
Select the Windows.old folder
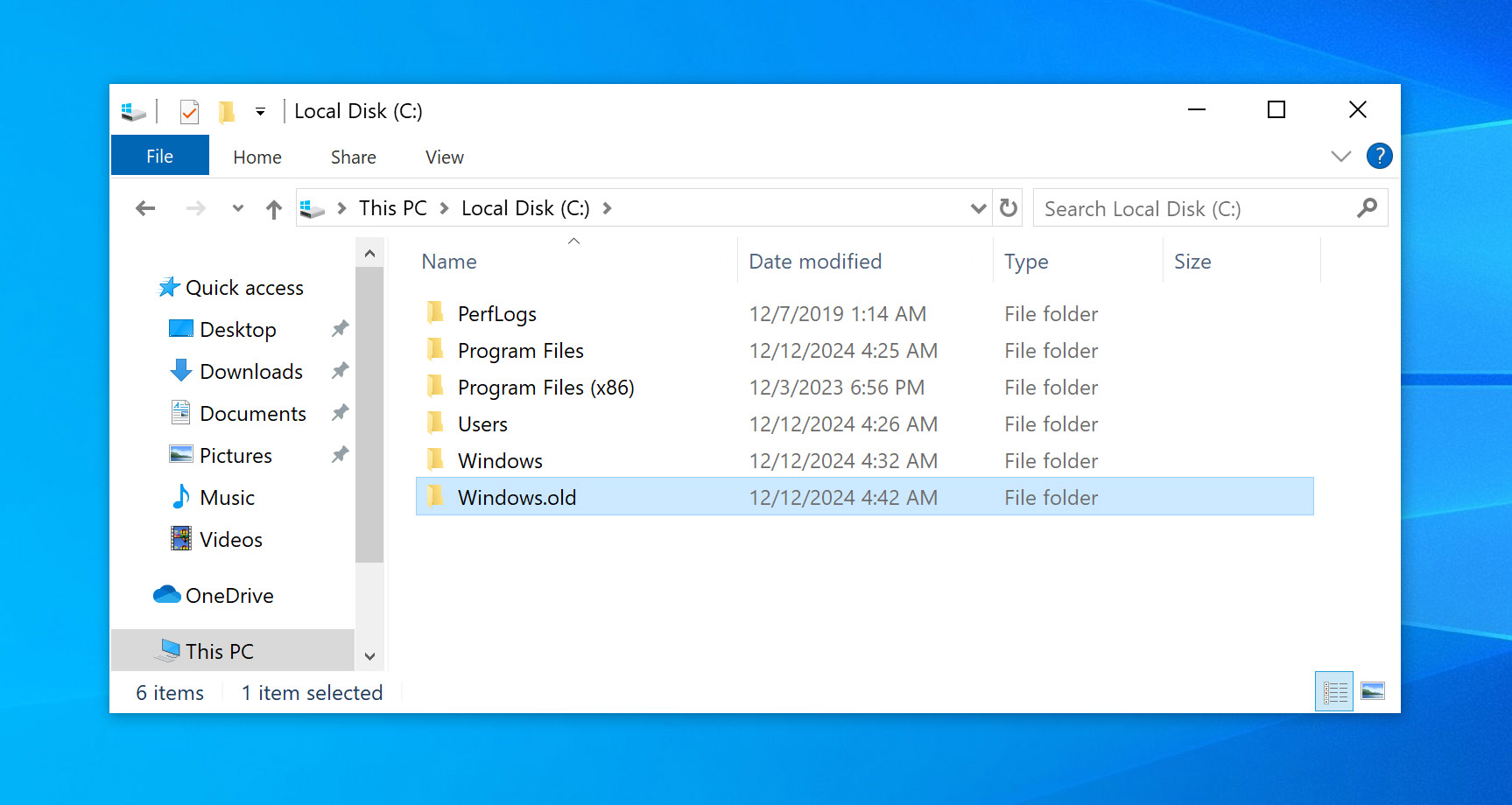[865, 497]
